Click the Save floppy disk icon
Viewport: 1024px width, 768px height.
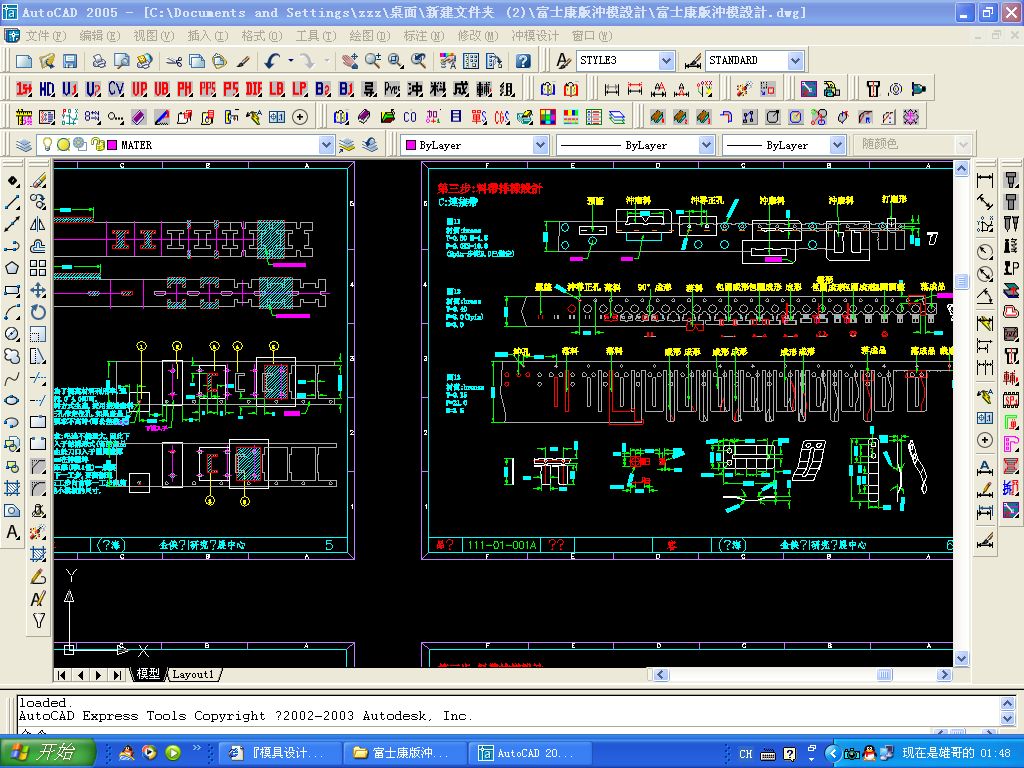click(69, 61)
